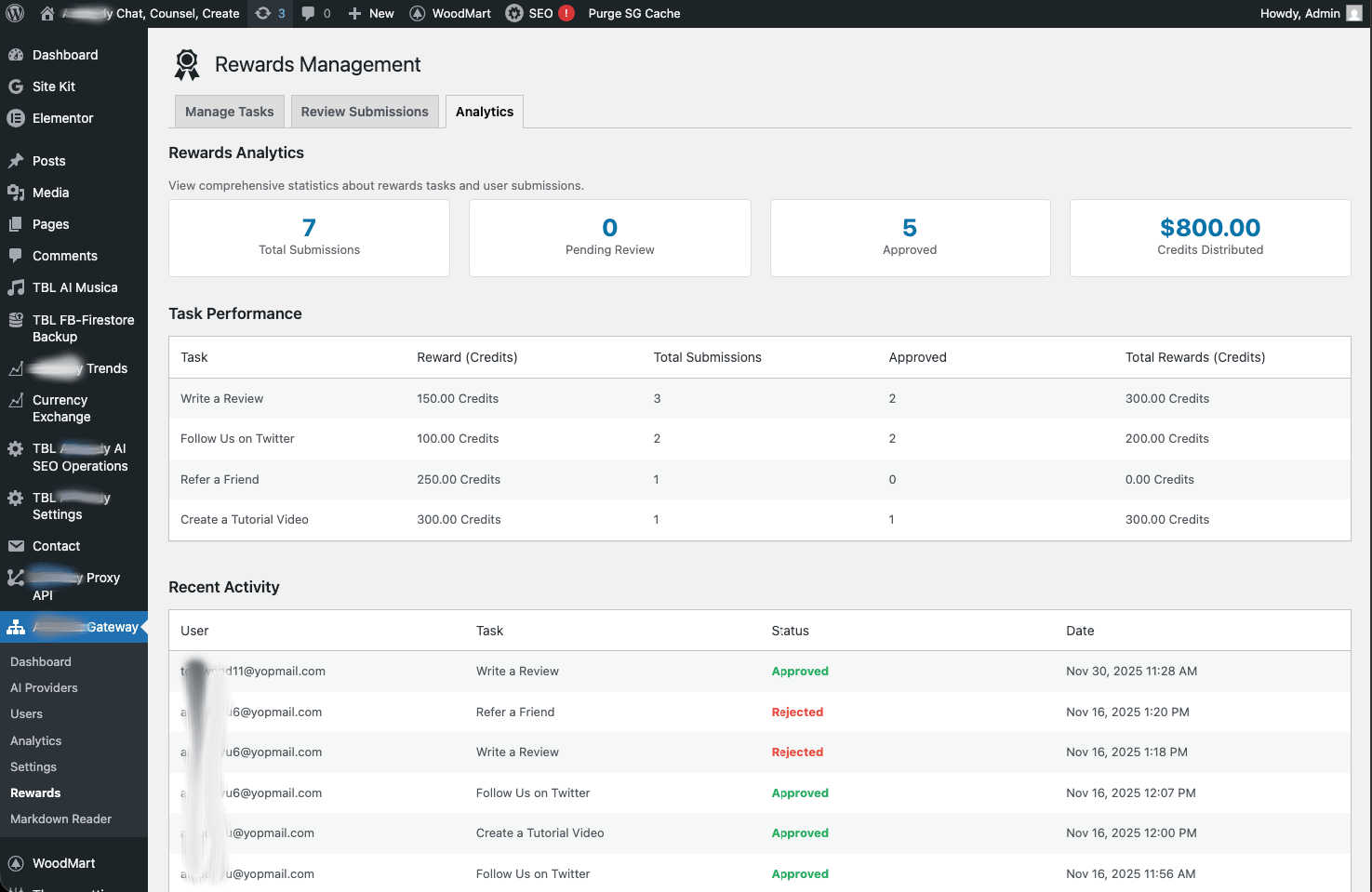This screenshot has height=892, width=1372.
Task: Open the Contact envelope icon
Action: tap(16, 546)
